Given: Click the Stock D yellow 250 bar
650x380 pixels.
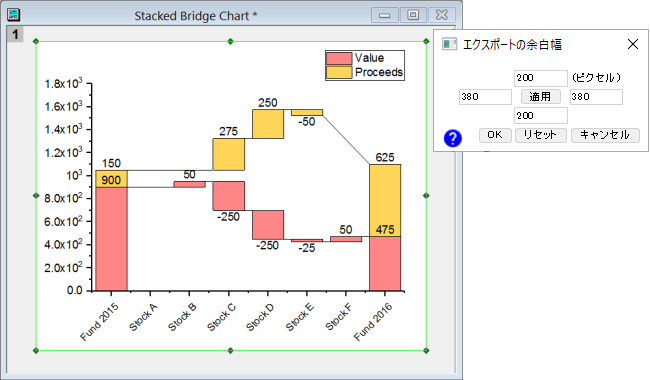Looking at the screenshot, I should (x=268, y=124).
